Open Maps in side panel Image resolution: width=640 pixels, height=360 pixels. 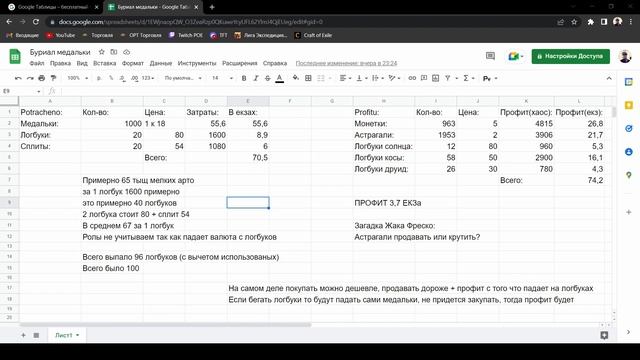629,175
